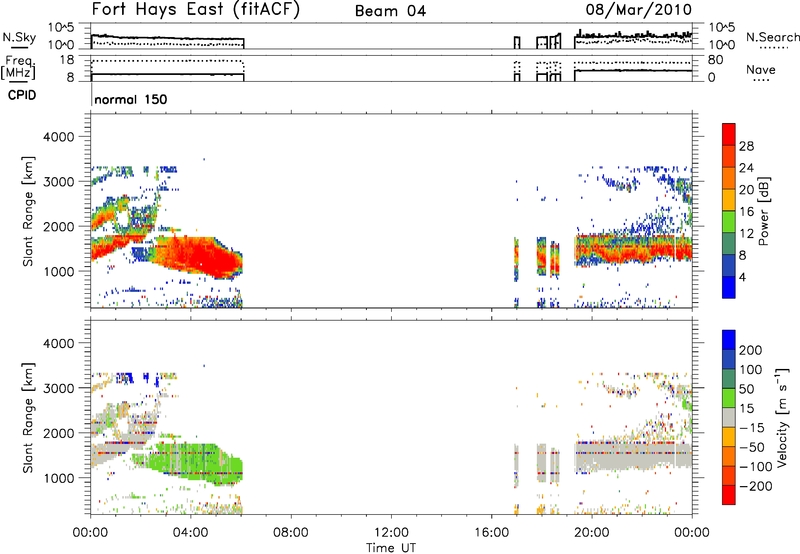Click the '16:00' time axis label
The width and height of the screenshot is (800, 554).
(491, 532)
